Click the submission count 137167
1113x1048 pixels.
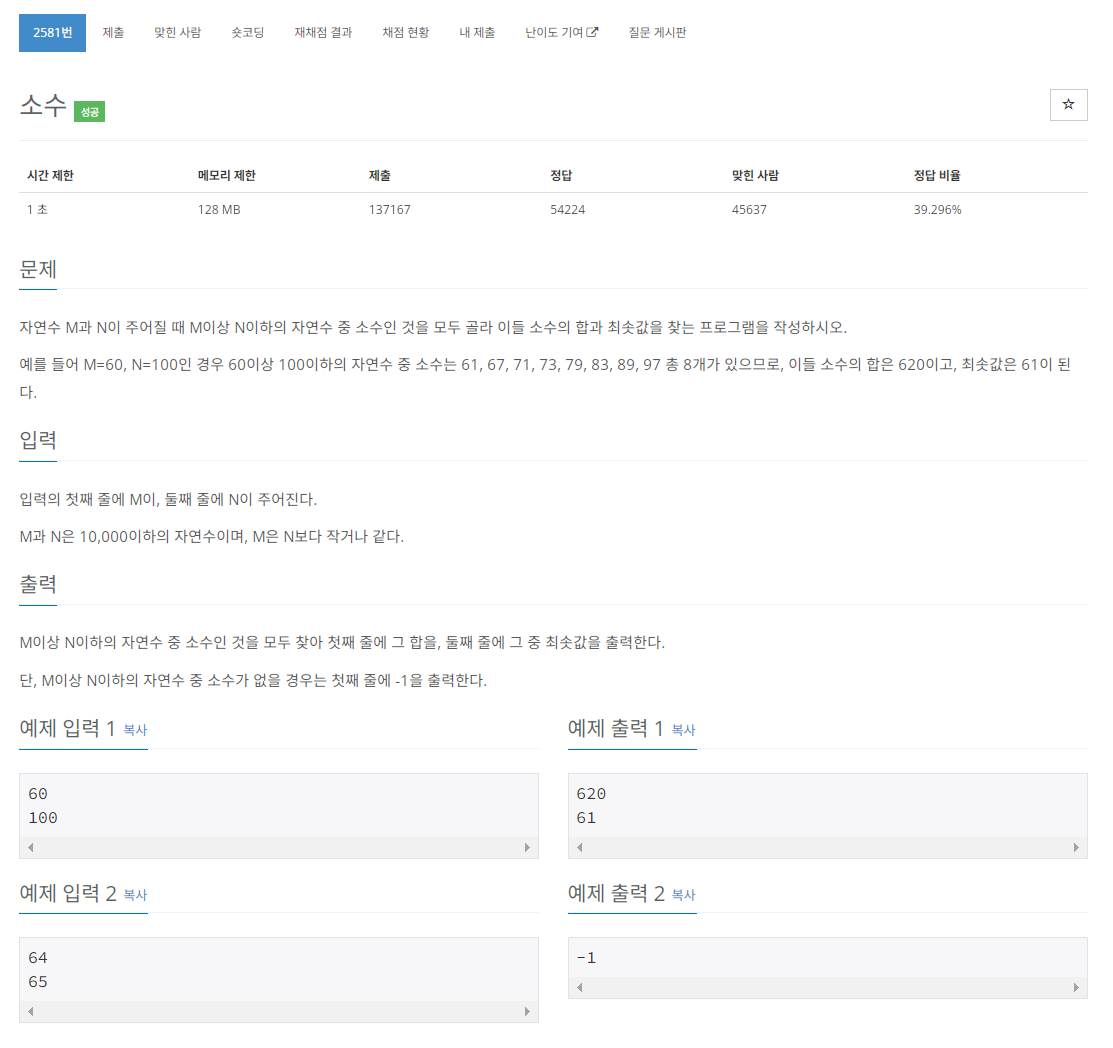pos(390,209)
